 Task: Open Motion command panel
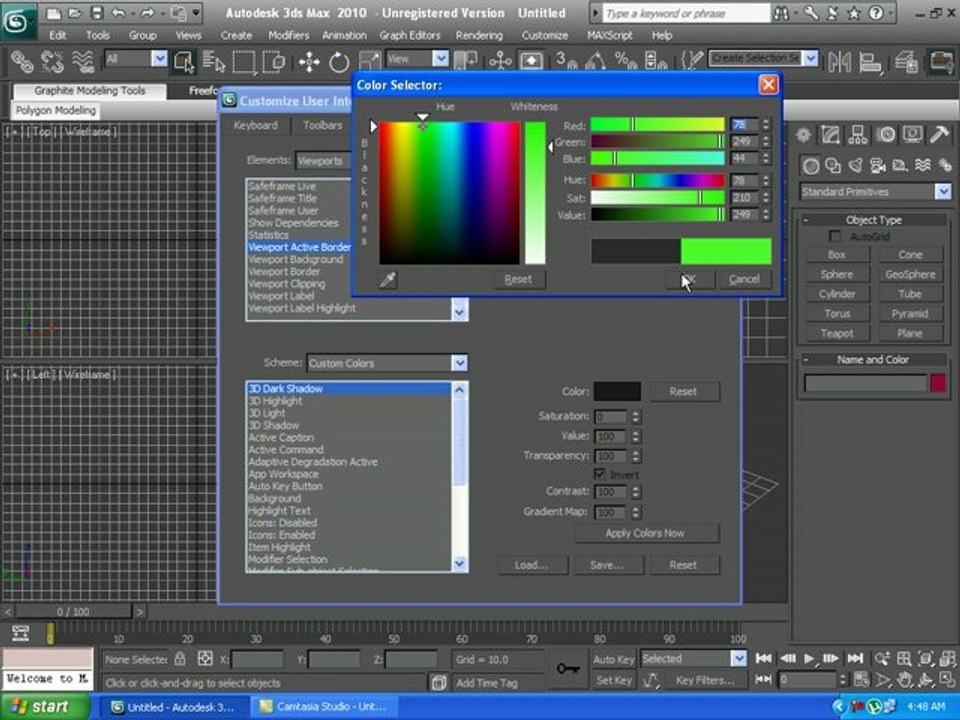(885, 134)
